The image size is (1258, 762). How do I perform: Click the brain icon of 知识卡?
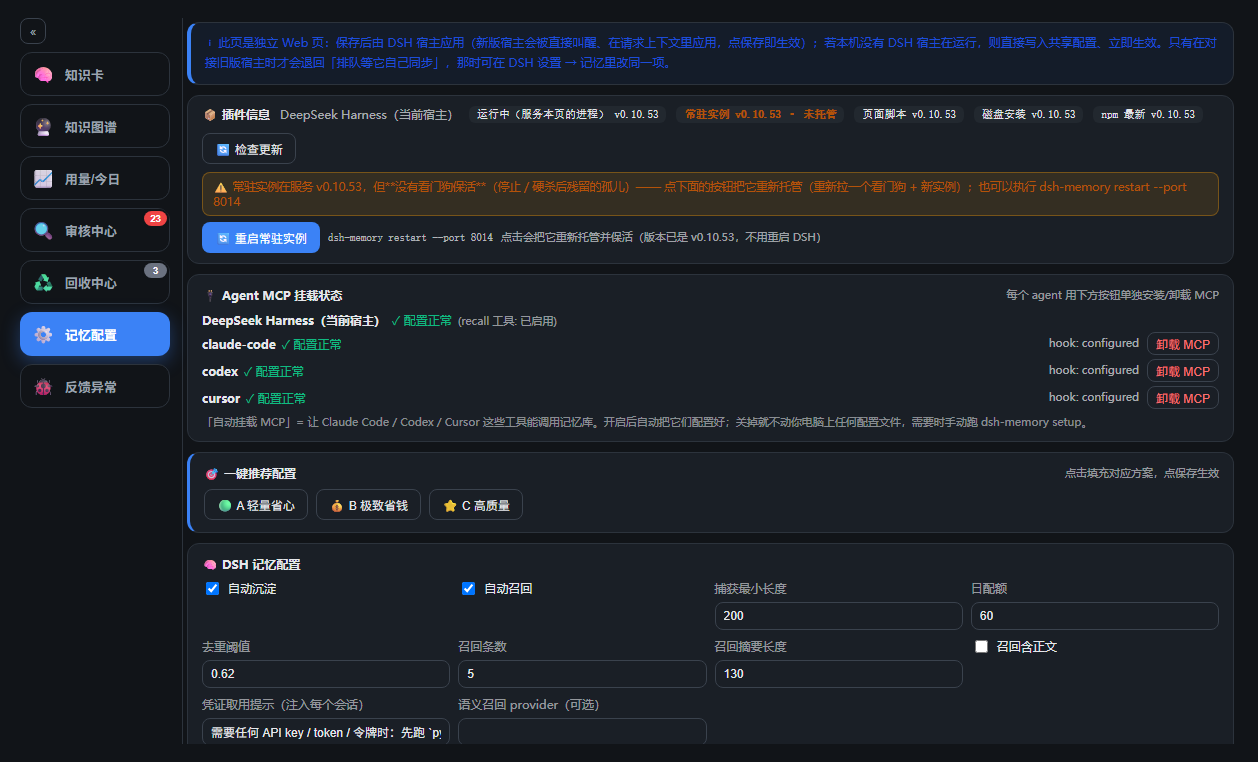click(x=43, y=75)
